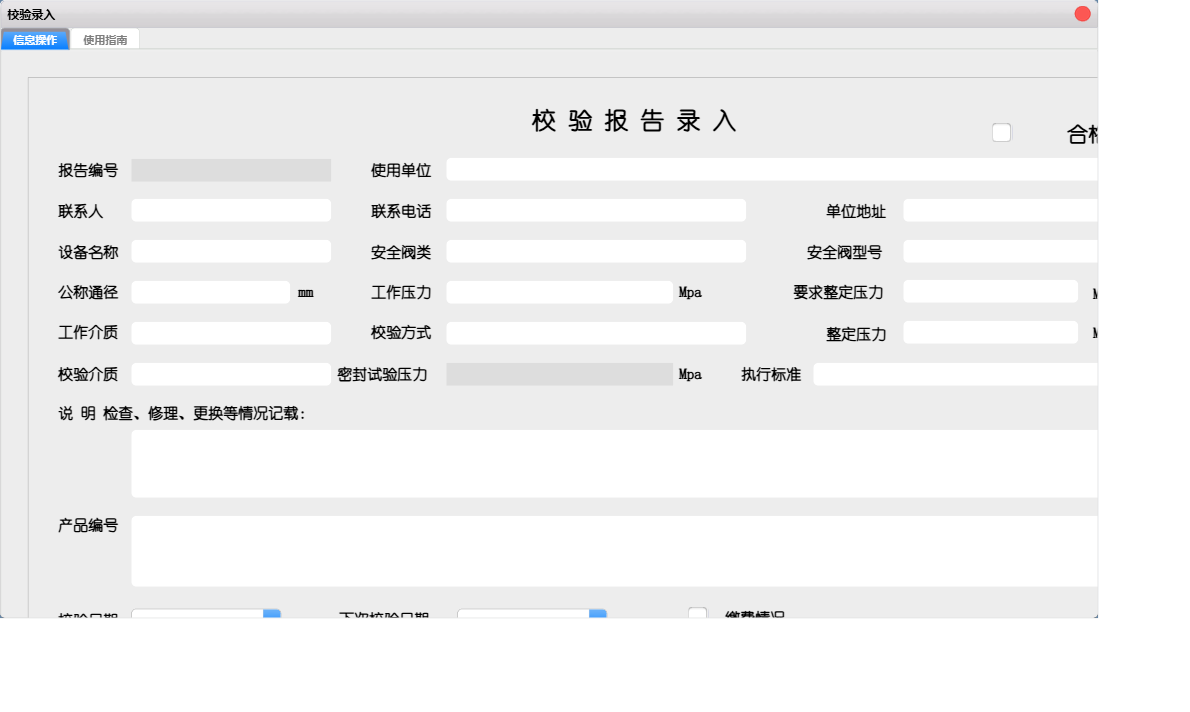Select the 信息操作 tab

35,39
